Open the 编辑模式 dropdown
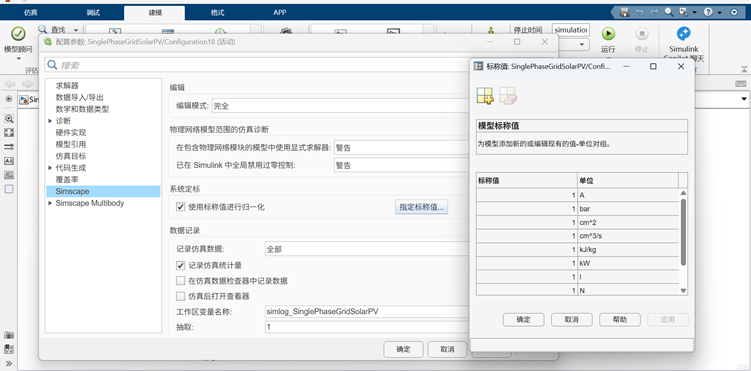This screenshot has width=751, height=371. (x=341, y=106)
